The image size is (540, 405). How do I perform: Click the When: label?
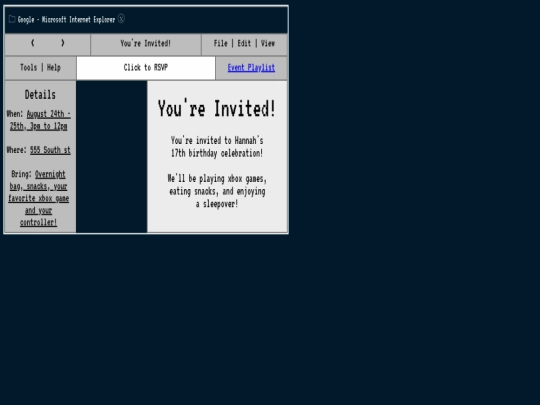(x=15, y=114)
